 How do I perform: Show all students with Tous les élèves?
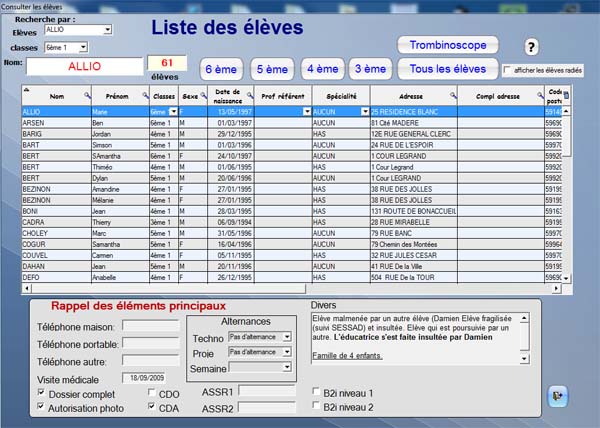click(x=447, y=69)
